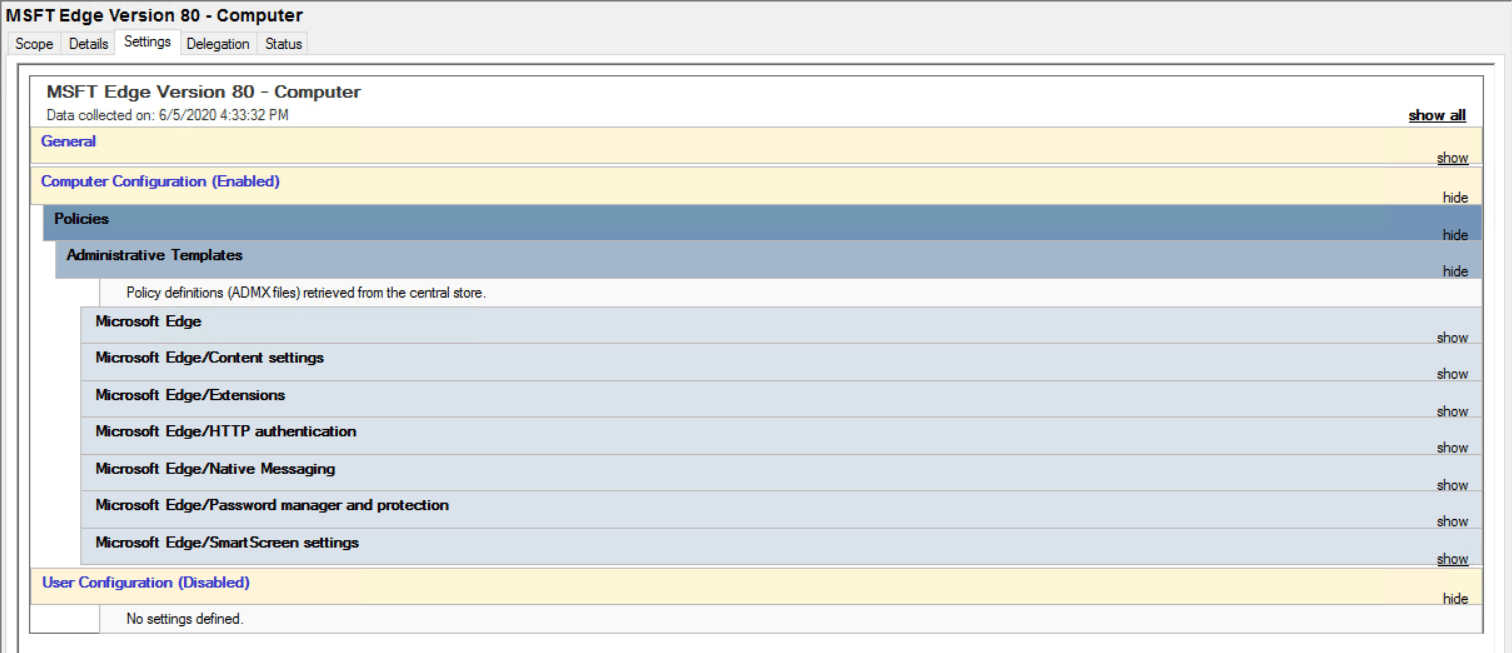Show the General section
The width and height of the screenshot is (1512, 653).
point(1452,158)
